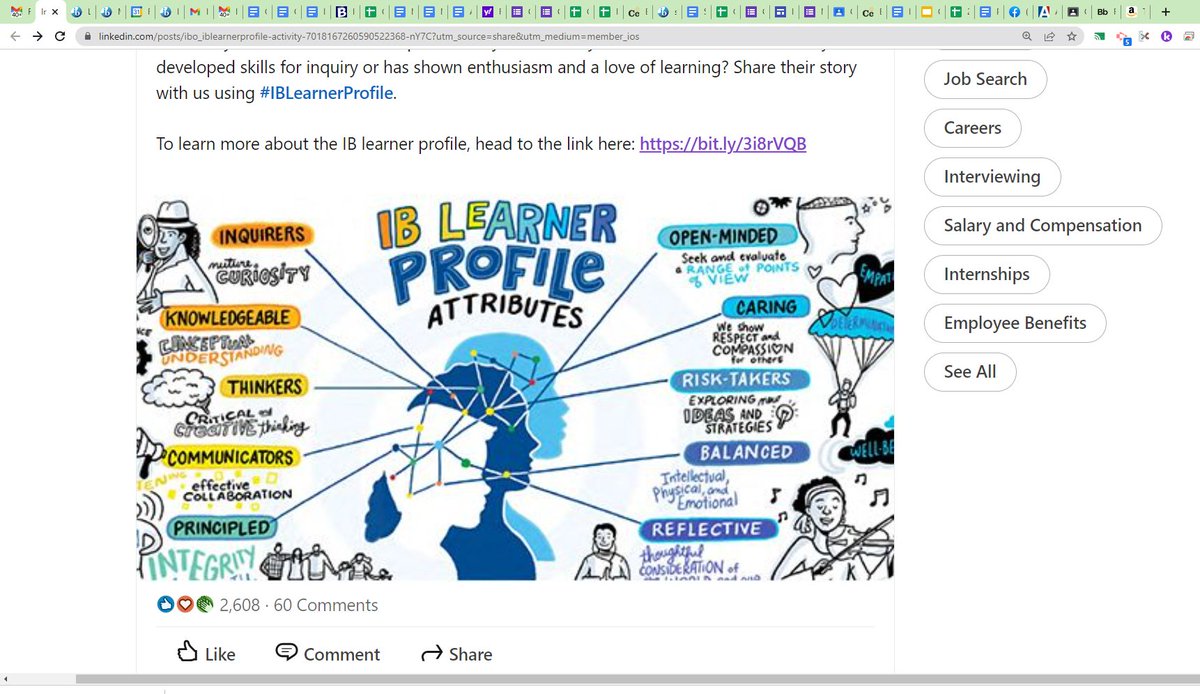This screenshot has height=694, width=1200.
Task: Click the share page icon in address bar
Action: coord(1049,35)
